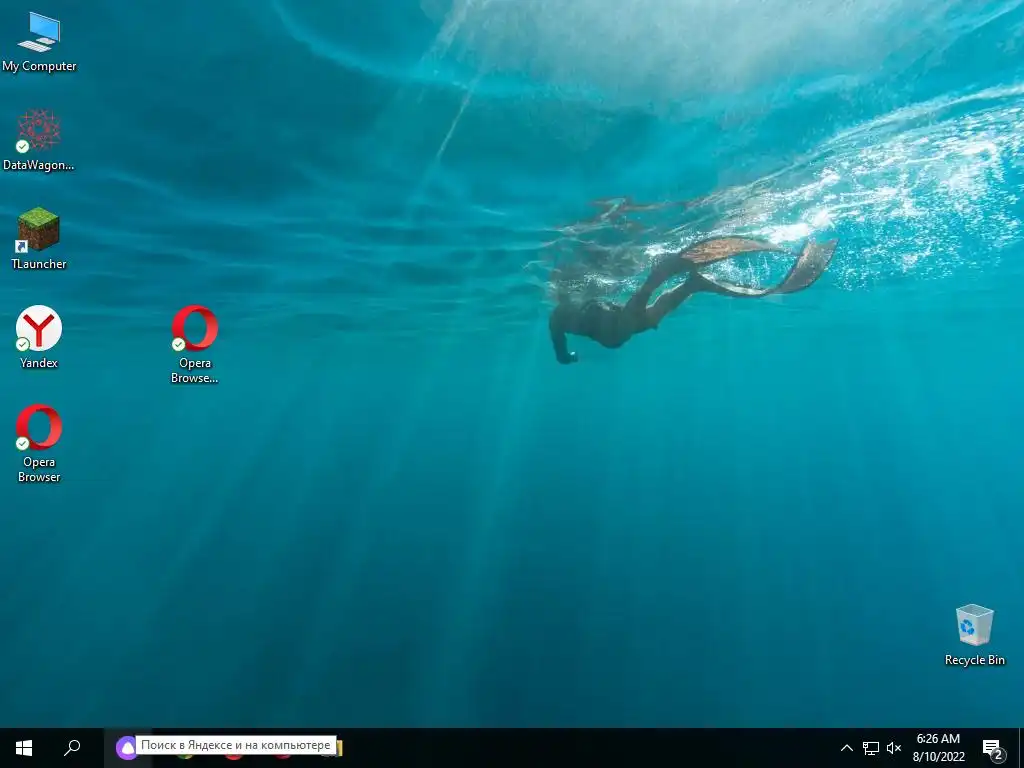
Task: Click the Show desktop strip at taskbar end
Action: click(1021, 748)
